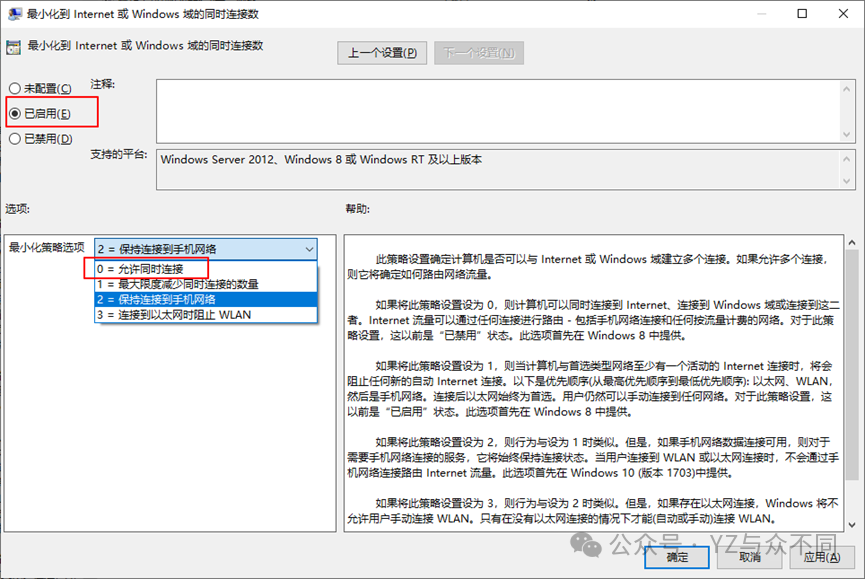Image resolution: width=865 pixels, height=579 pixels.
Task: Maximize the policy settings window
Action: (x=802, y=15)
